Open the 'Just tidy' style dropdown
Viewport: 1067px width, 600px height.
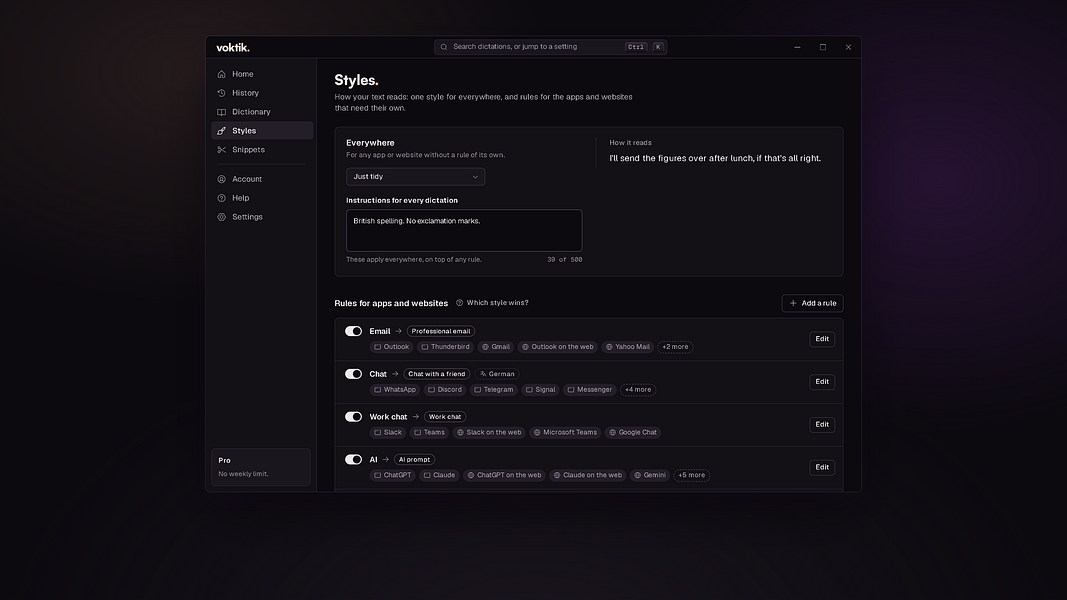click(x=415, y=177)
